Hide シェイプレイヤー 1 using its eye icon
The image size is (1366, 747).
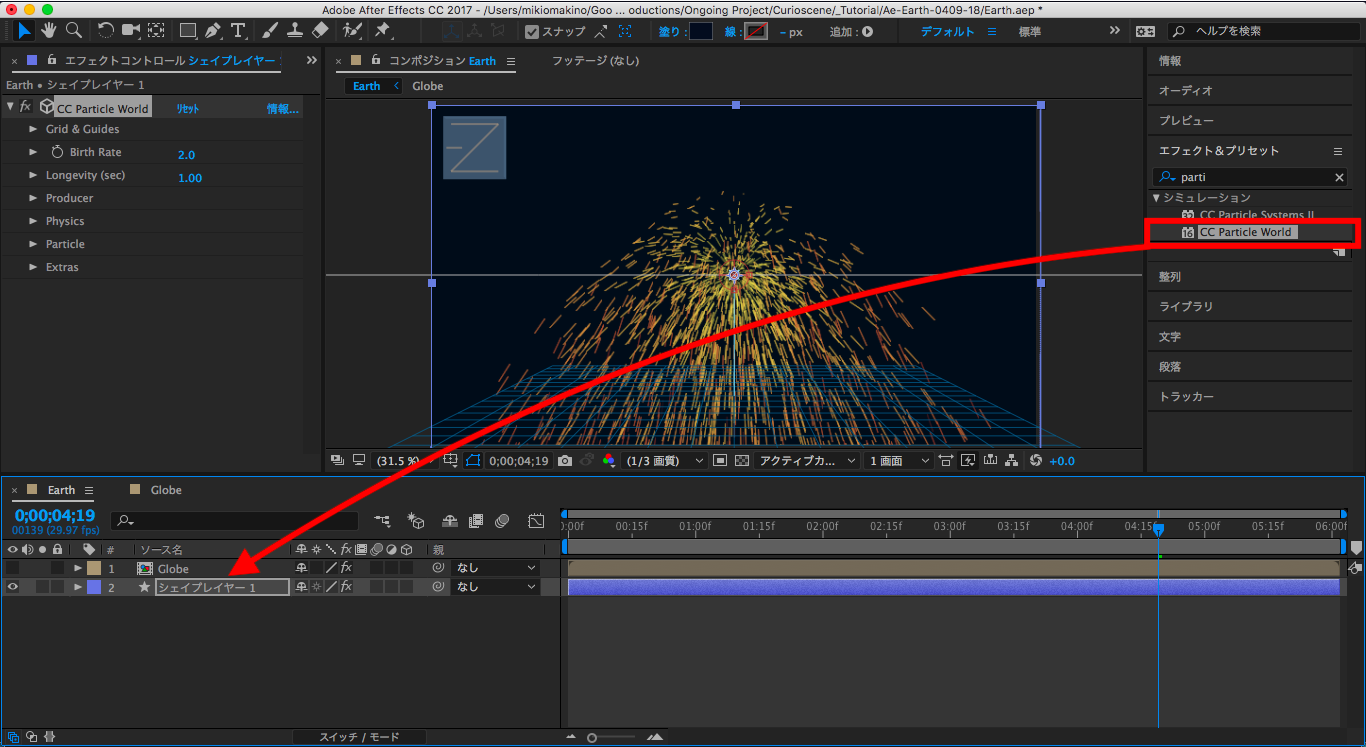12,587
